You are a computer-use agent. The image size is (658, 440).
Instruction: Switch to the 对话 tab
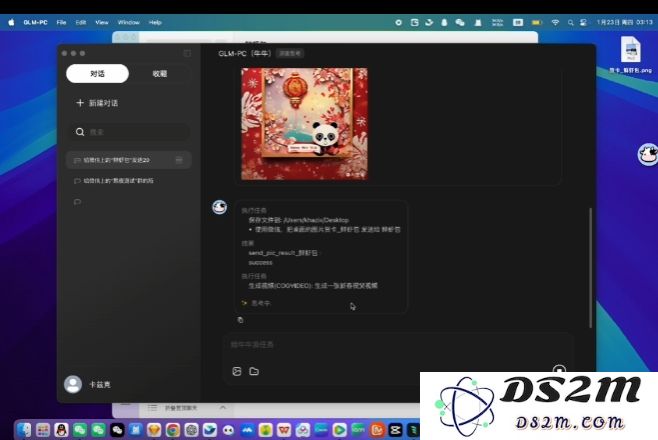point(97,74)
